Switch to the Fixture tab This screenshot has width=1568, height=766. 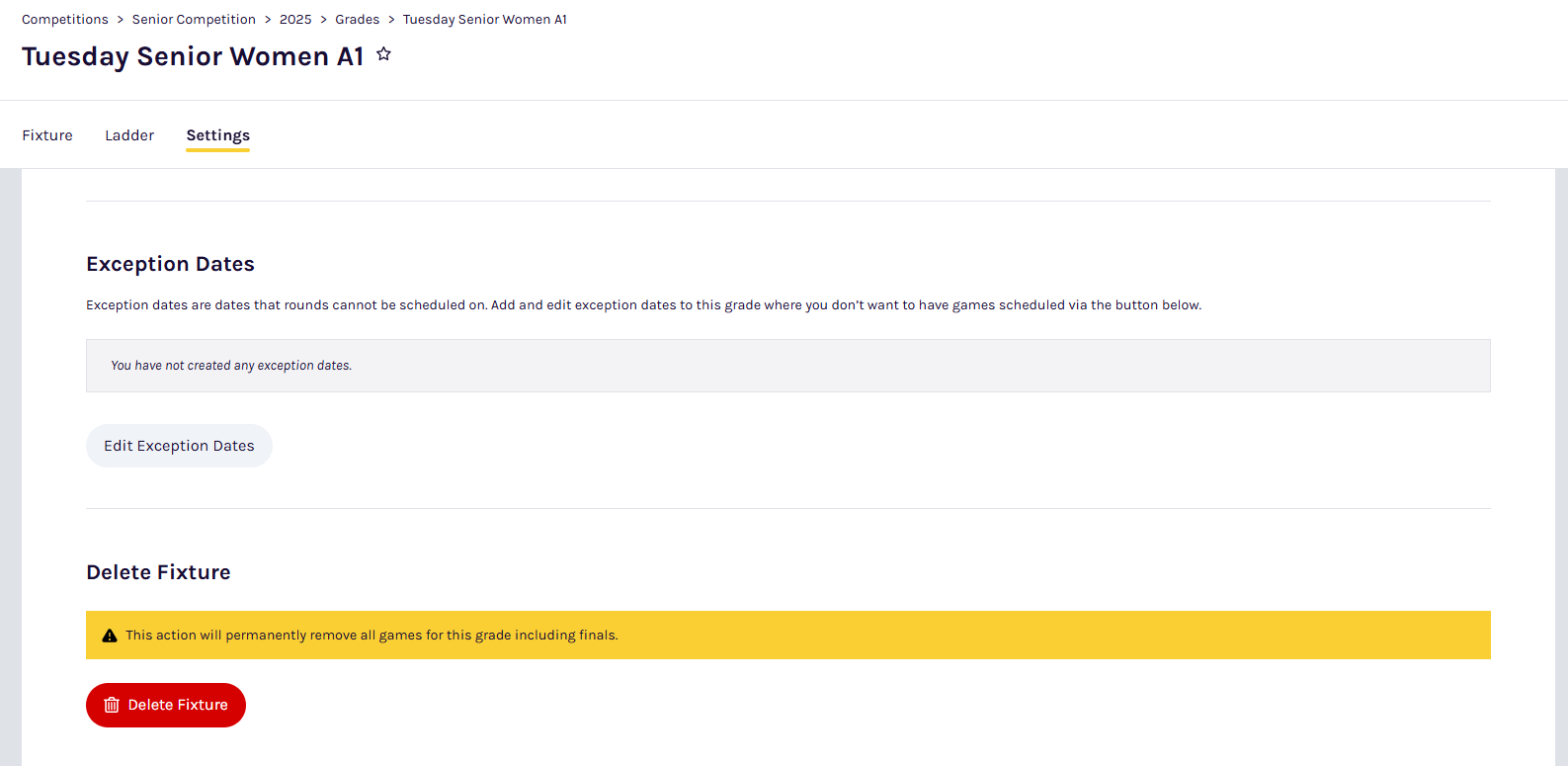click(47, 135)
